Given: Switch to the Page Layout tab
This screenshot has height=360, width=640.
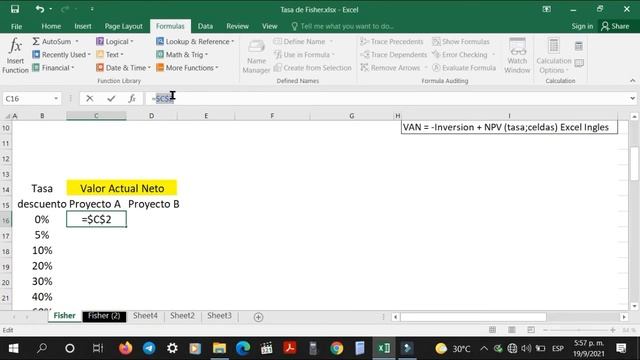Looking at the screenshot, I should coord(123,26).
